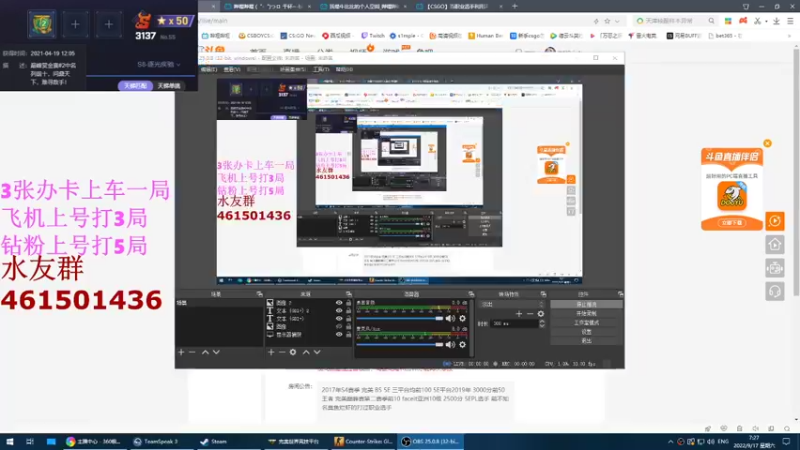Screen dimensions: 800x450
Task: Mute the mic/aux speaker icon
Action: click(450, 345)
